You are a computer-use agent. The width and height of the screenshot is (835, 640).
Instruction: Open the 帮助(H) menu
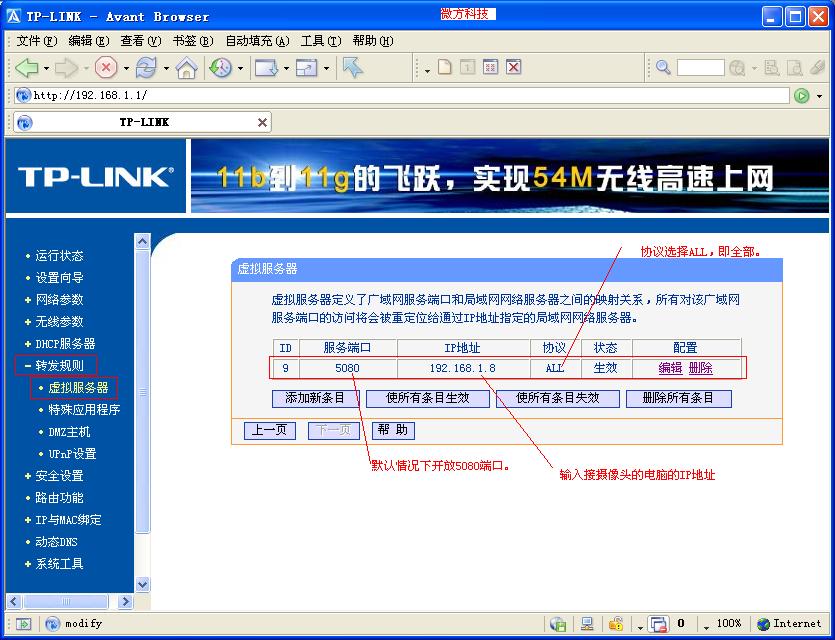click(373, 41)
